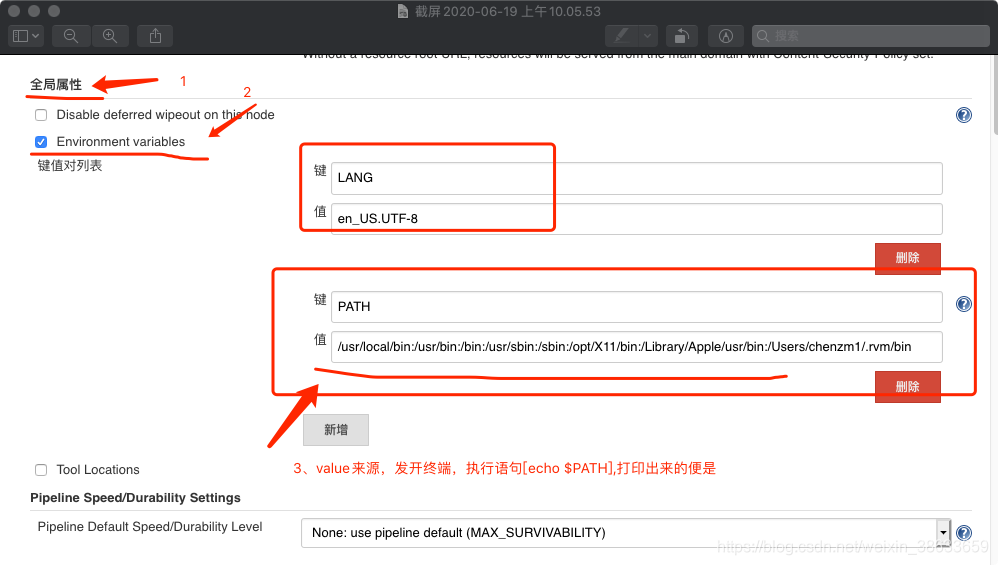This screenshot has height=565, width=998.
Task: Edit the PATH key field
Action: pos(636,307)
